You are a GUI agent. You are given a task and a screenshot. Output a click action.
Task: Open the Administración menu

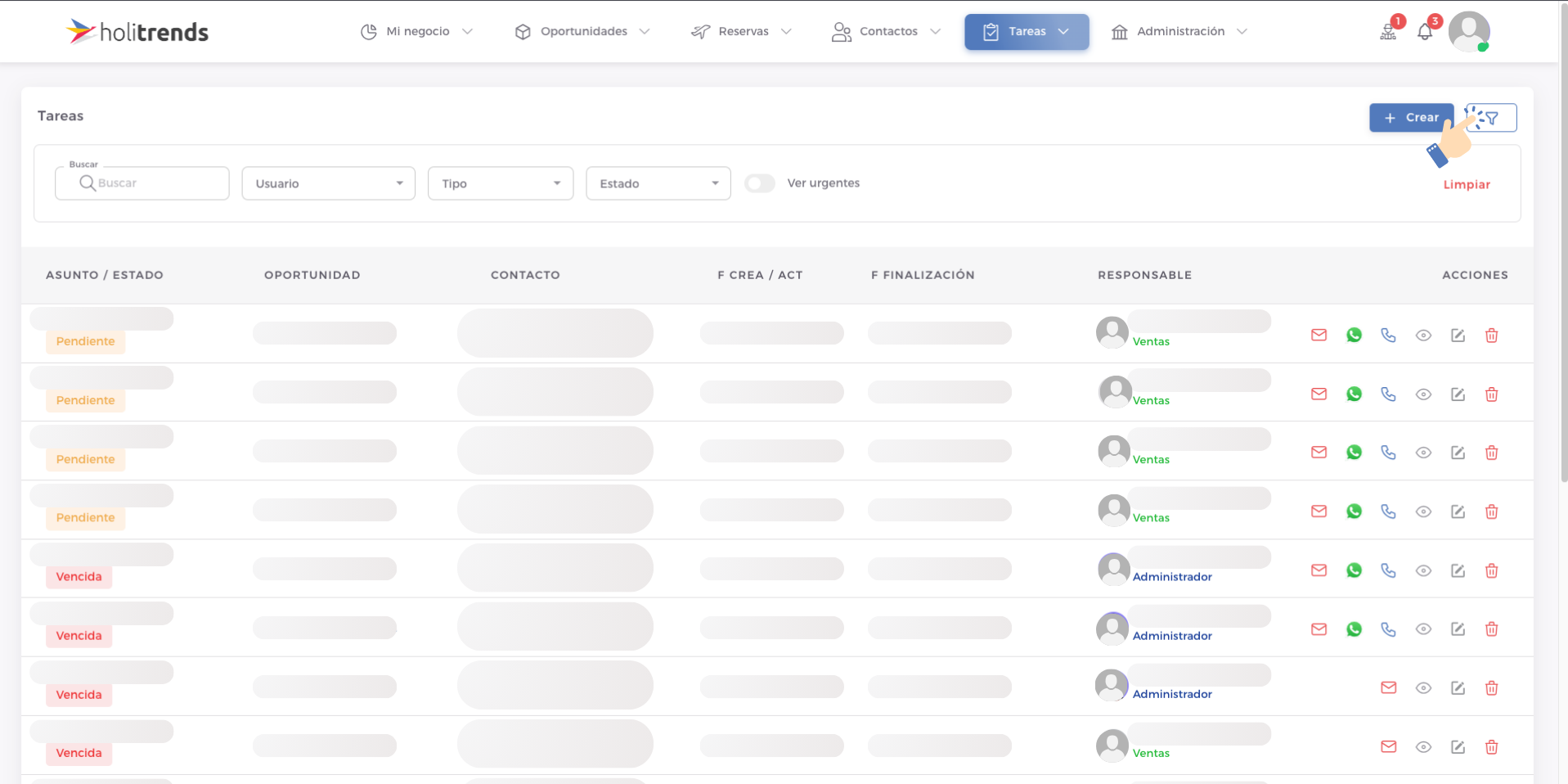pyautogui.click(x=1179, y=31)
